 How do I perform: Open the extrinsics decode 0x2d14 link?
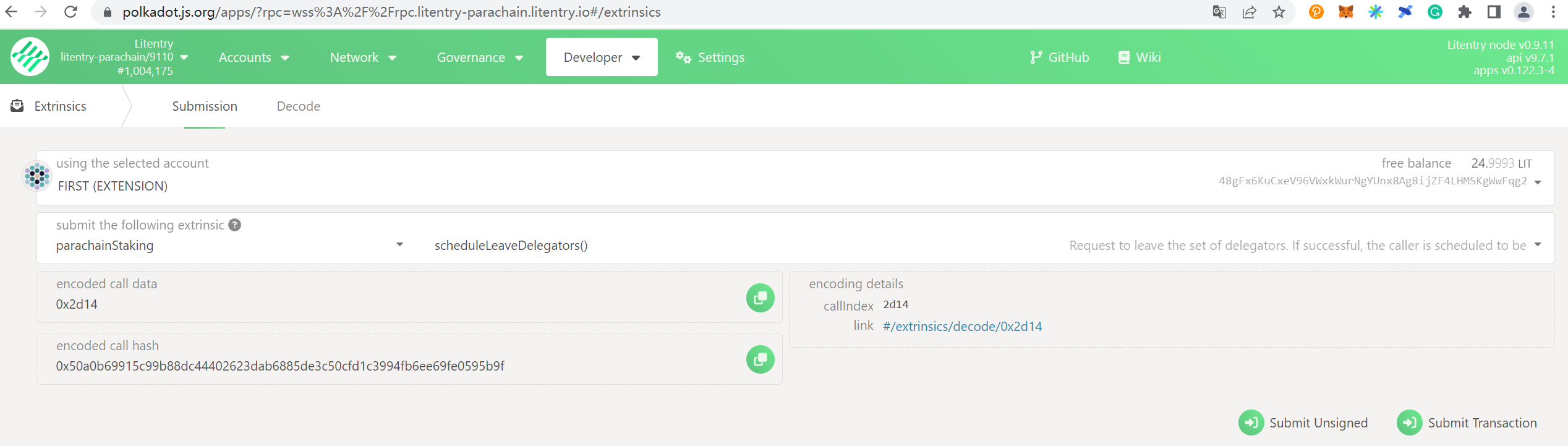[x=962, y=327]
